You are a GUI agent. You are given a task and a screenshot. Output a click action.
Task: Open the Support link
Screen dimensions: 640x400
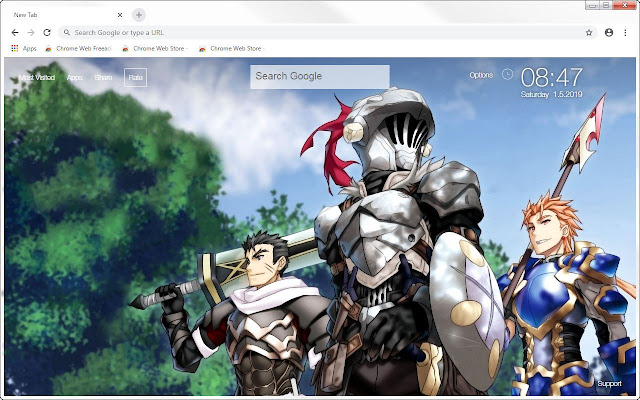click(x=609, y=384)
